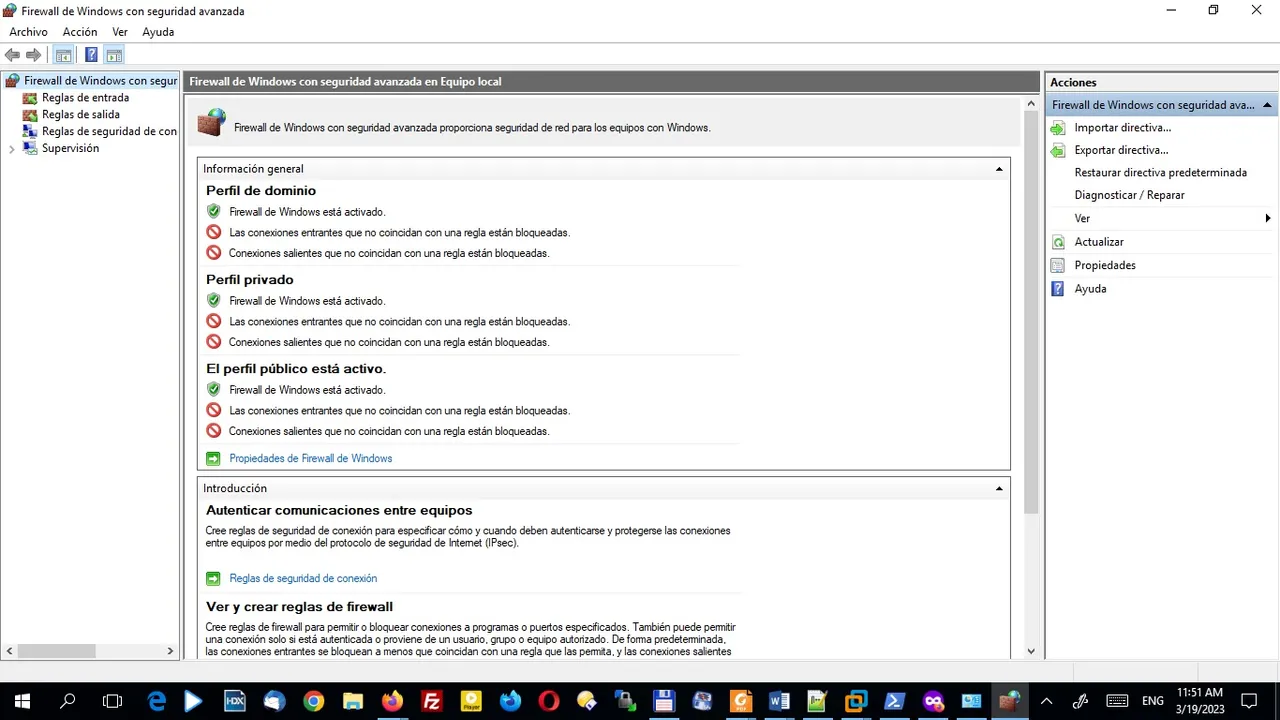Image resolution: width=1280 pixels, height=720 pixels.
Task: Toggle the Action pane toolbar icon
Action: [114, 55]
